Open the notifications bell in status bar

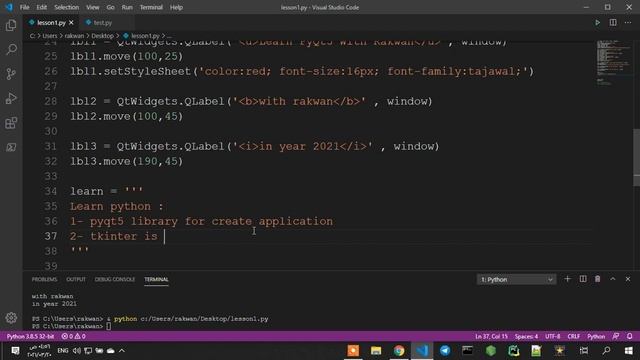tap(630, 336)
